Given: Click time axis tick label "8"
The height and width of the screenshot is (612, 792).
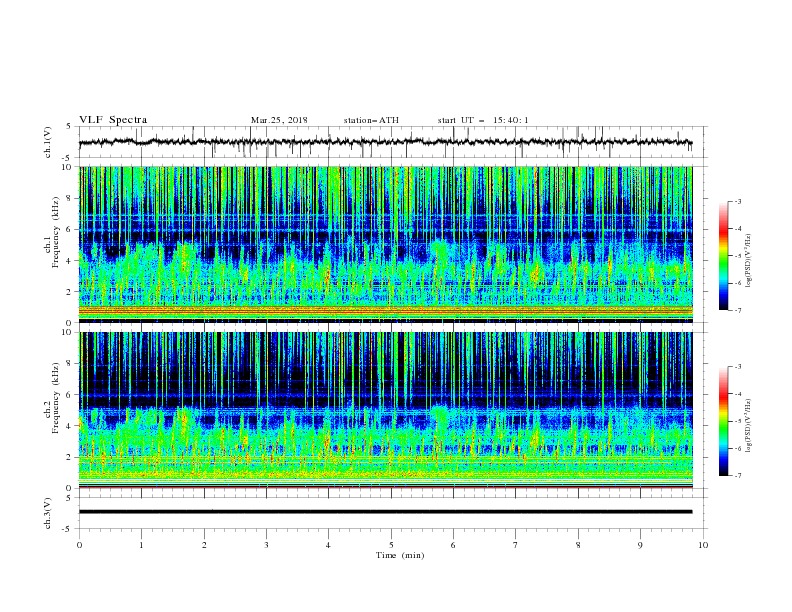Looking at the screenshot, I should pos(578,545).
